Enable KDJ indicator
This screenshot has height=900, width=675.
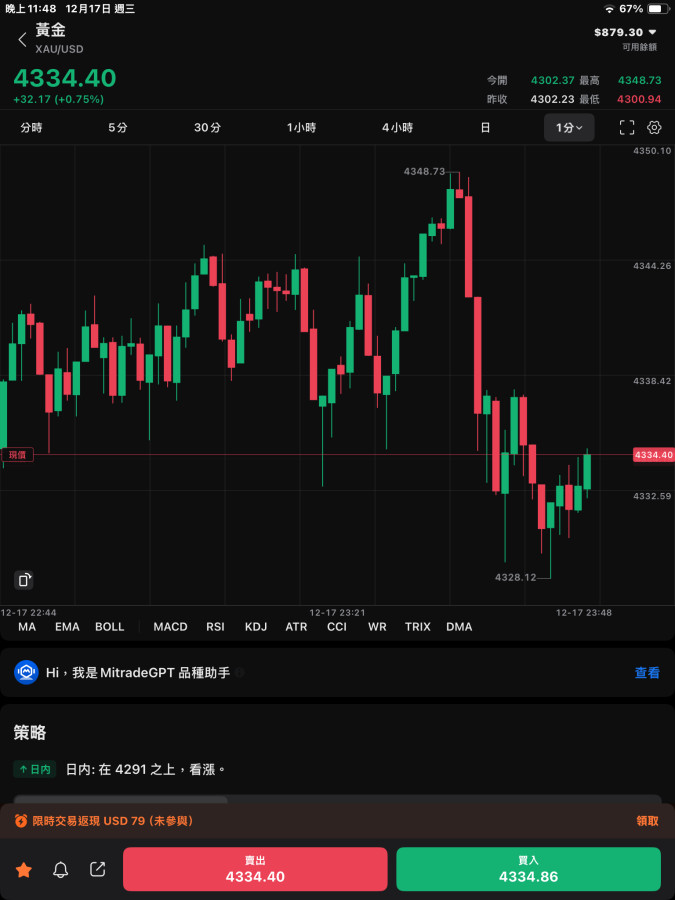(x=256, y=627)
